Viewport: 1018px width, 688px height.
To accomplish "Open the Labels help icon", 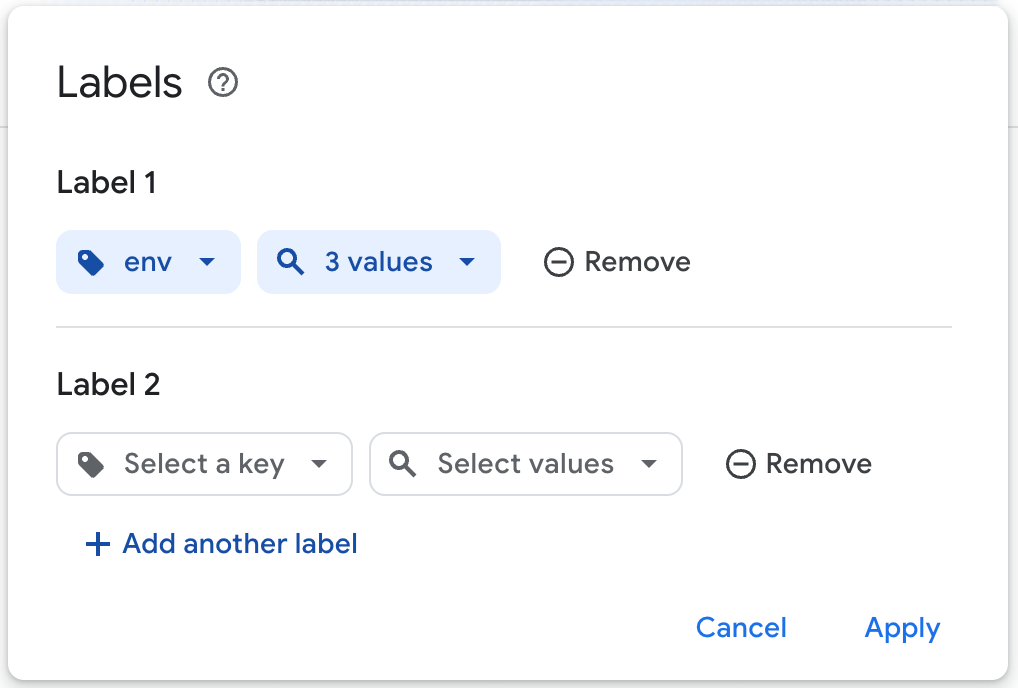I will point(222,83).
